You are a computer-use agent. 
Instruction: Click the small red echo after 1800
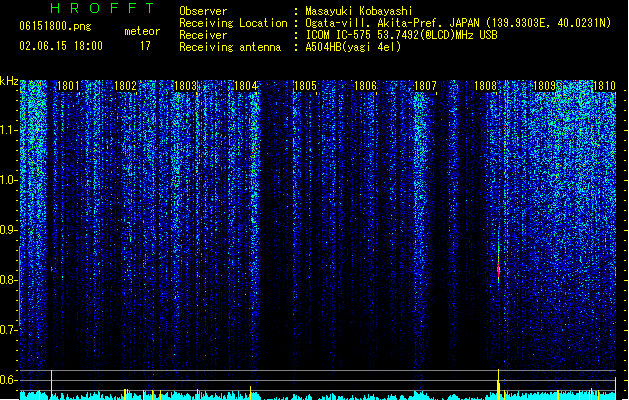tap(51, 269)
